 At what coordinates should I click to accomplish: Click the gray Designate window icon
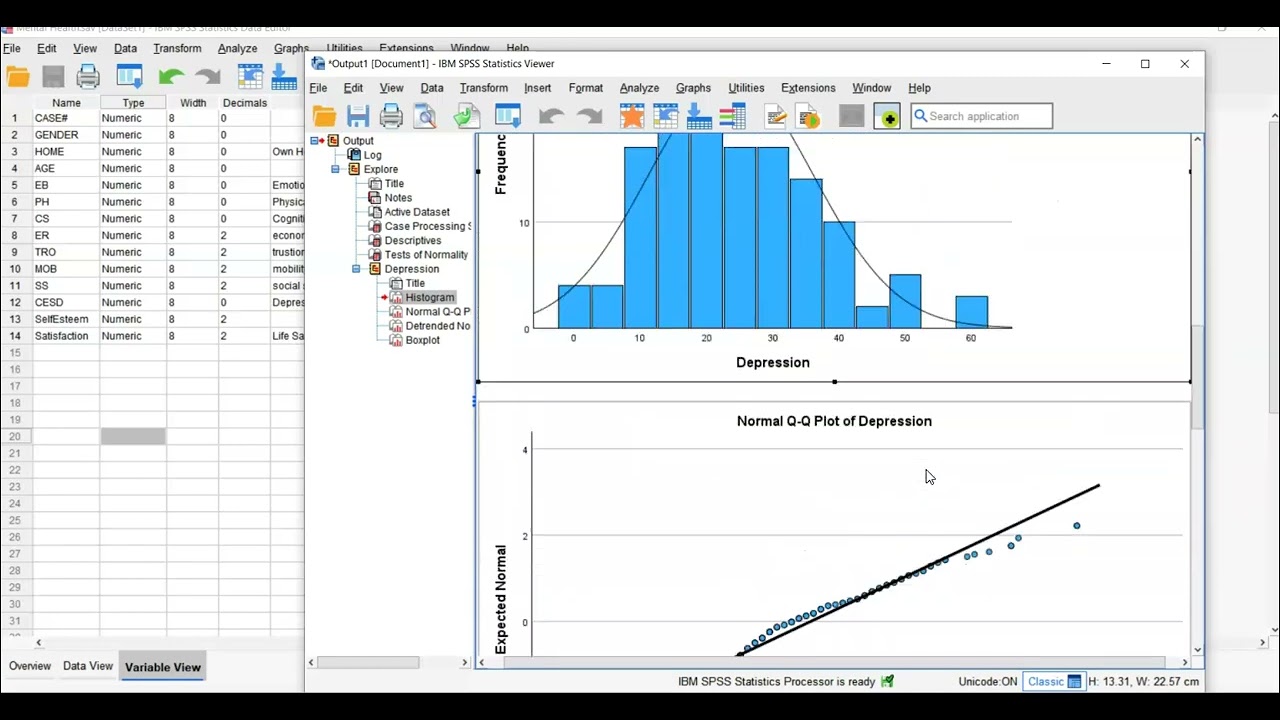coord(851,117)
